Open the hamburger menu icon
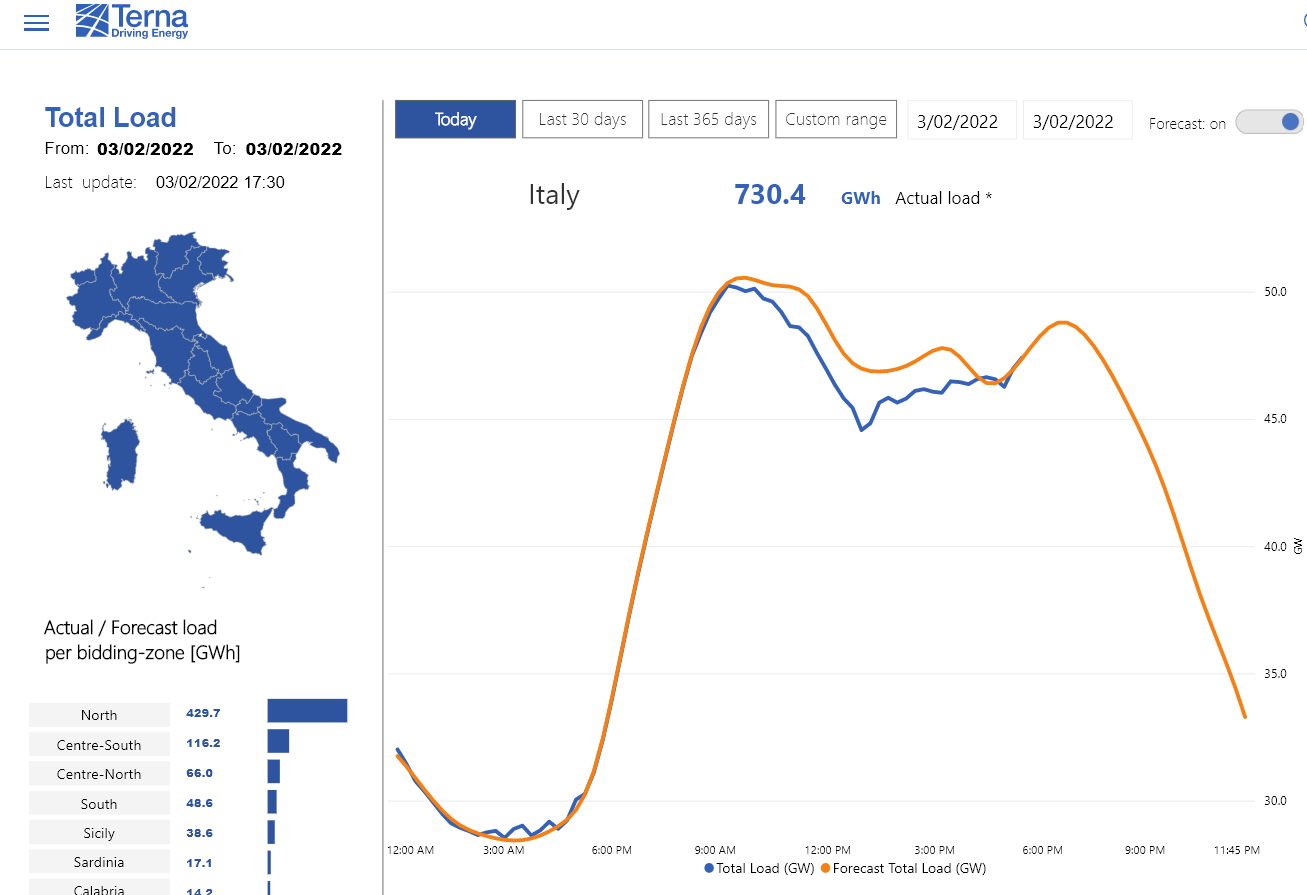 (x=36, y=23)
